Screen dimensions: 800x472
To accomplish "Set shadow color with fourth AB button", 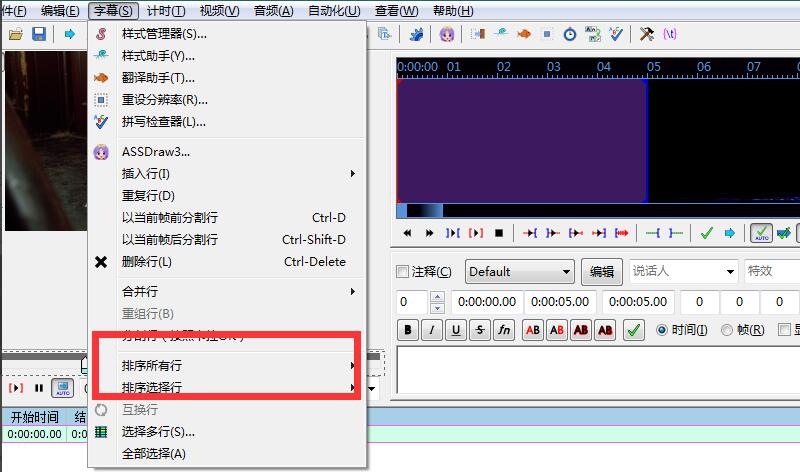I will 605,330.
